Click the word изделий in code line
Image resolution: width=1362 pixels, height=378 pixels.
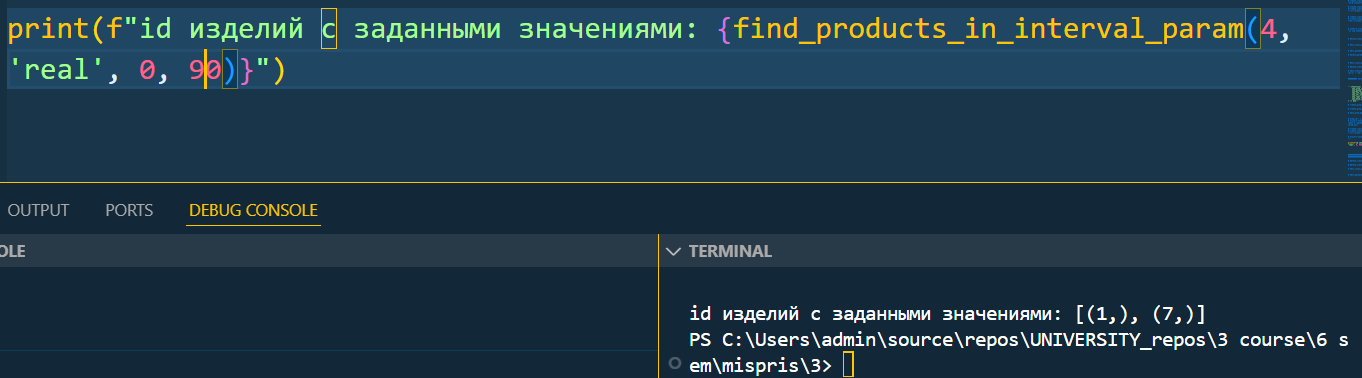tap(246, 32)
